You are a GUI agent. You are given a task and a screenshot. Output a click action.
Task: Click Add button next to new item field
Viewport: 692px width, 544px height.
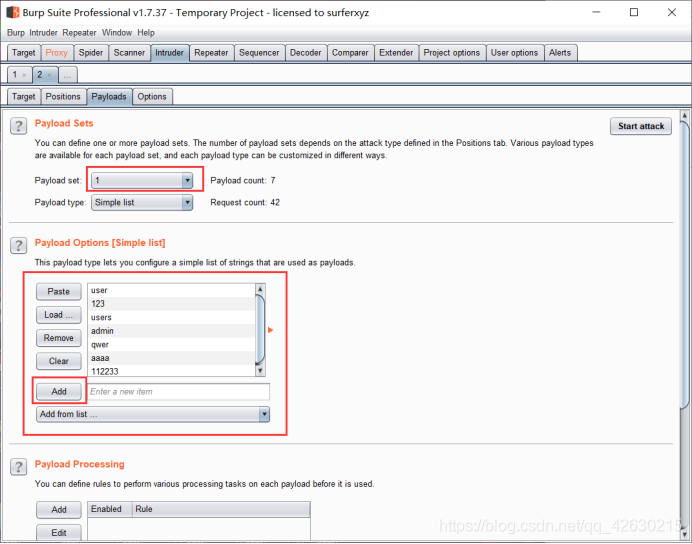coord(59,392)
